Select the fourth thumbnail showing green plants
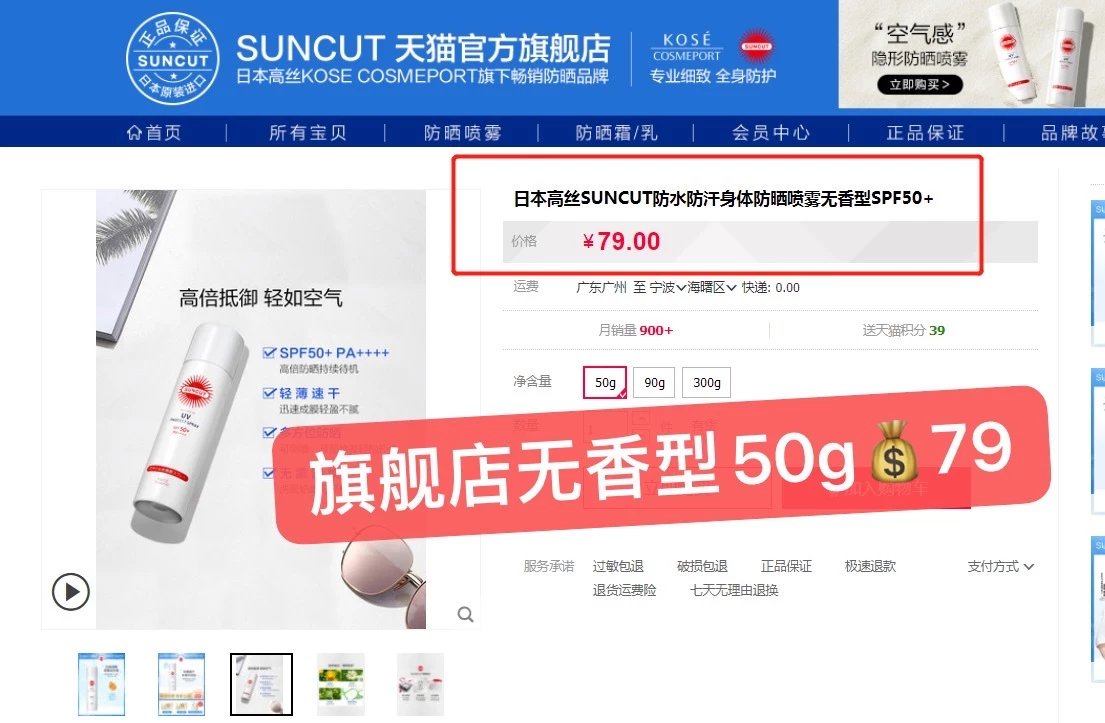This screenshot has width=1105, height=723. click(x=341, y=684)
